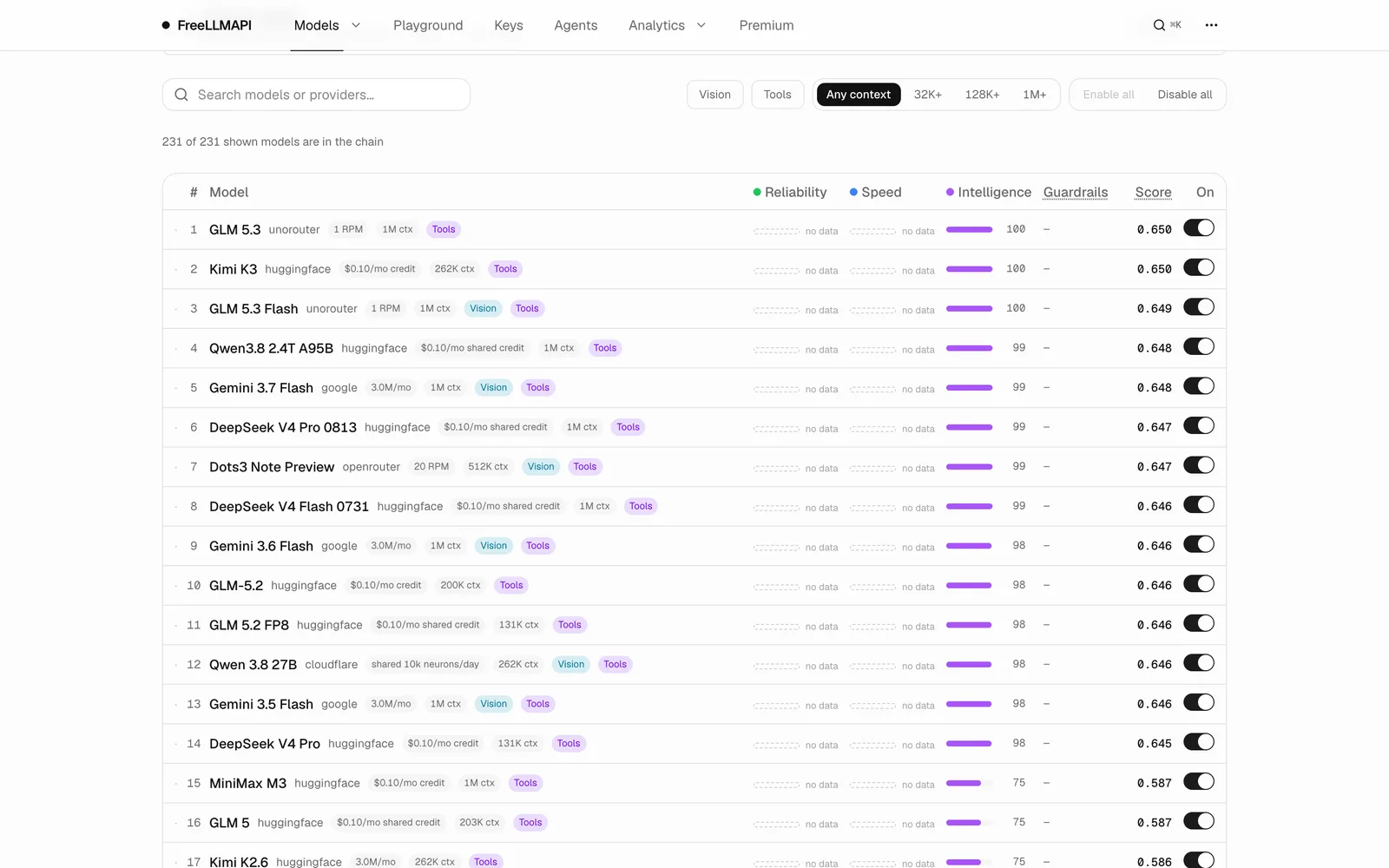This screenshot has width=1389, height=868.
Task: Open the Playground tab
Action: [428, 25]
